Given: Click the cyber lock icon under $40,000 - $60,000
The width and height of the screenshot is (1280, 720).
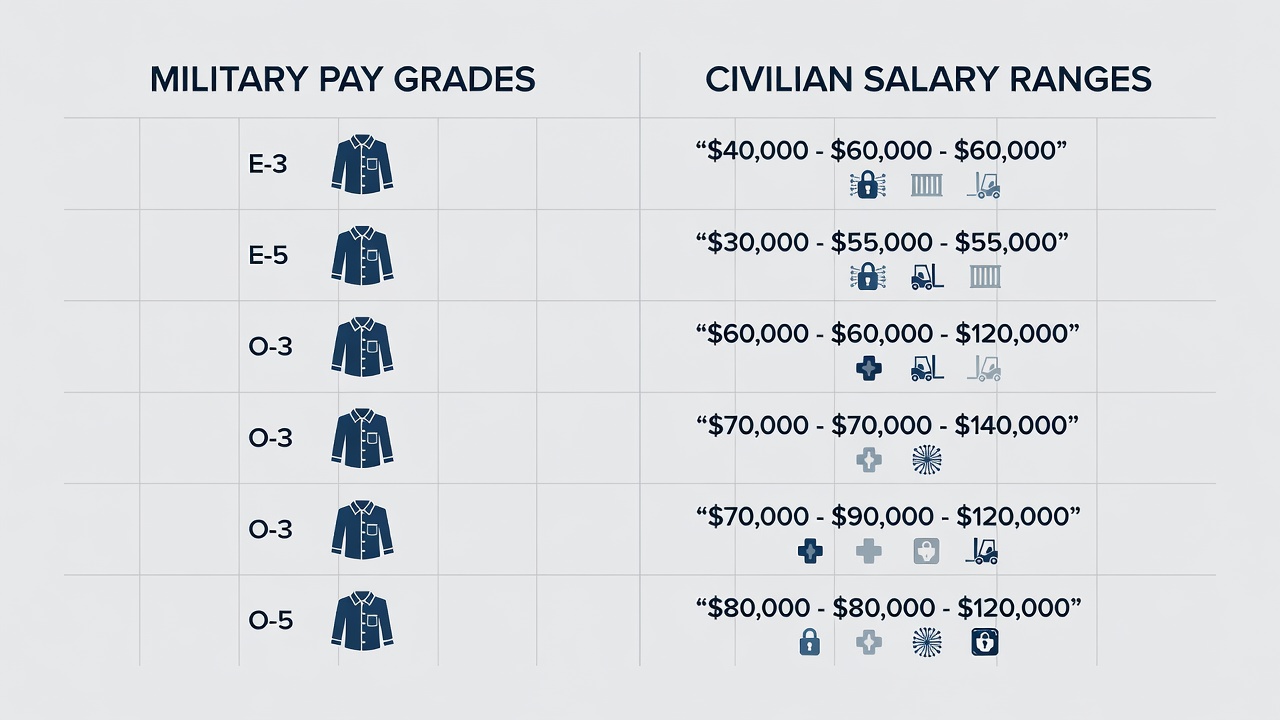Looking at the screenshot, I should pos(868,185).
